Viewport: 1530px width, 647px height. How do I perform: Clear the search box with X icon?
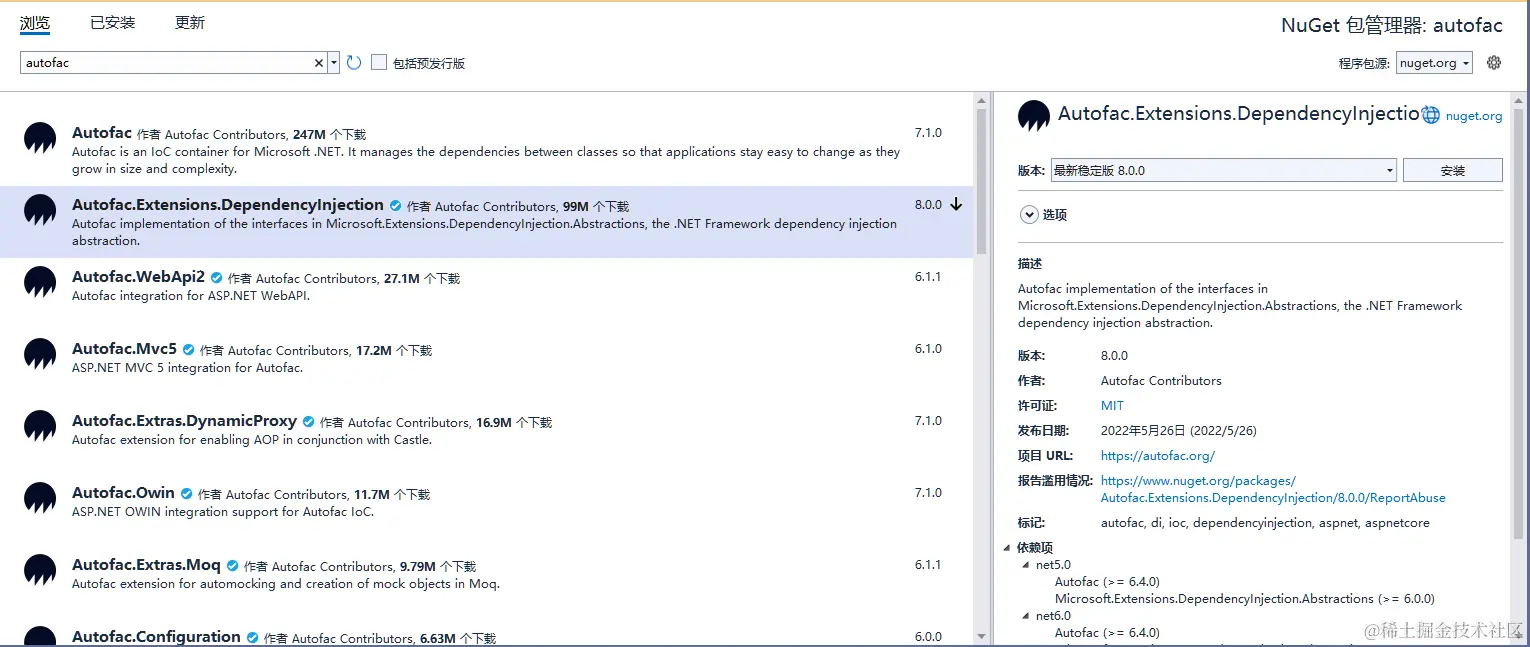[x=319, y=63]
